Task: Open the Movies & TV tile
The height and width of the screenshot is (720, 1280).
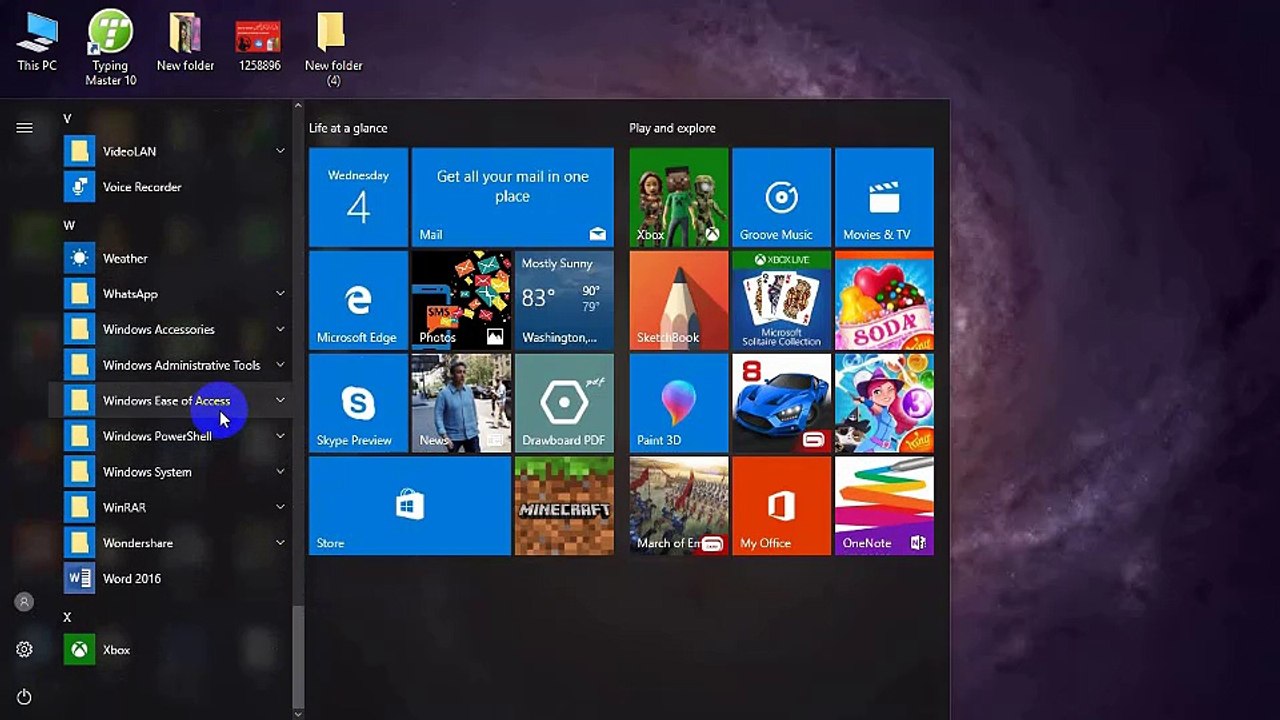Action: [x=884, y=197]
